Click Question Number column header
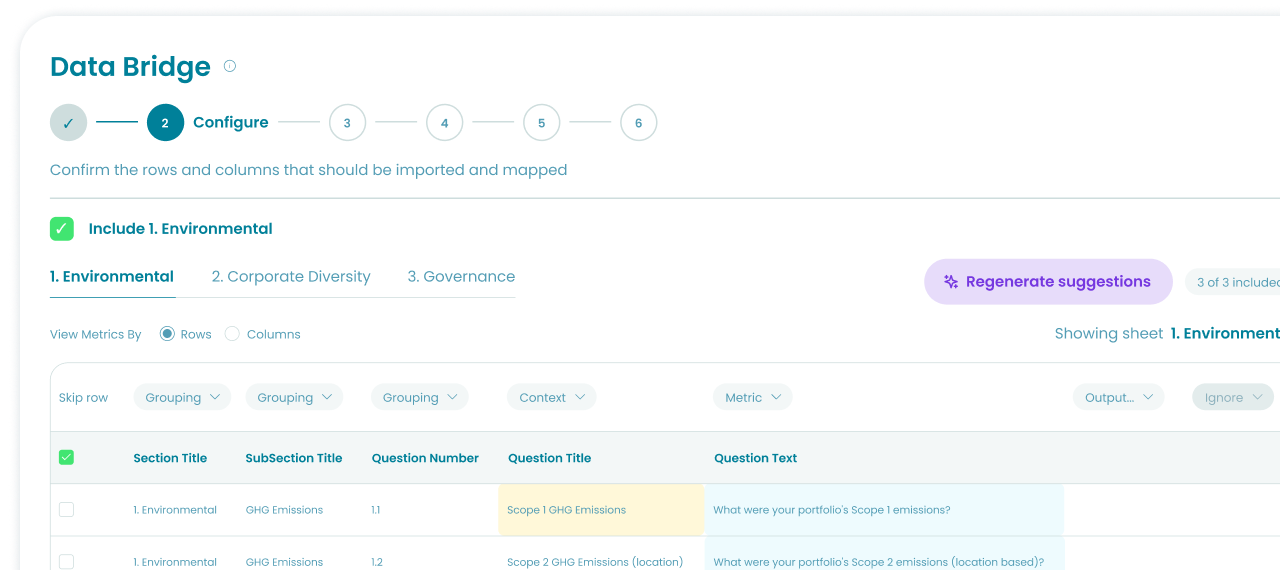The image size is (1280, 570). click(x=425, y=458)
